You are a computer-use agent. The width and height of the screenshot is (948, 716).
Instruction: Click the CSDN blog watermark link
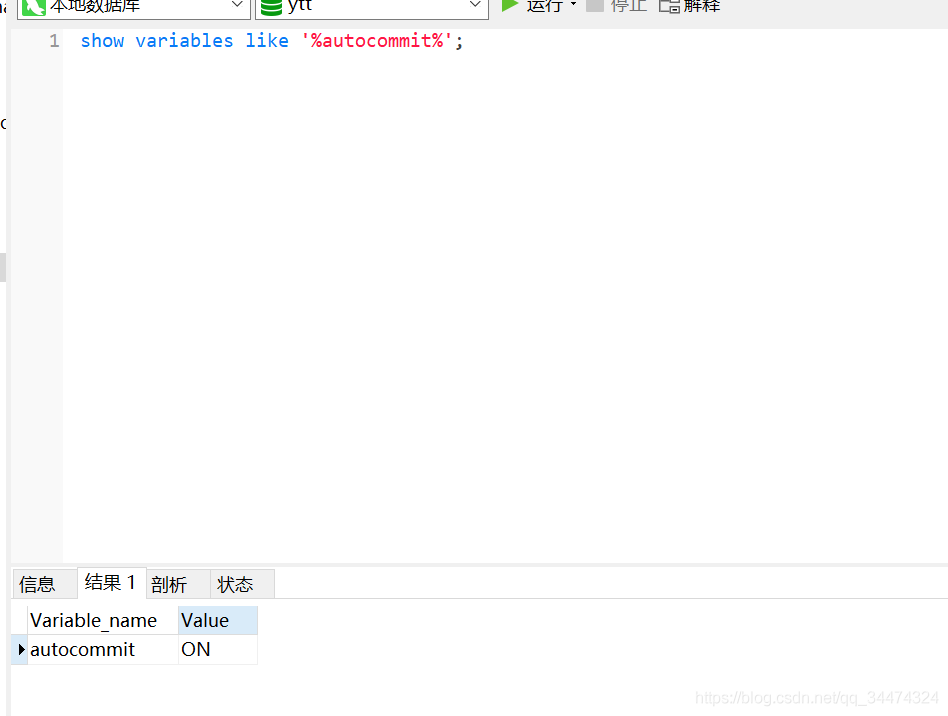point(814,698)
